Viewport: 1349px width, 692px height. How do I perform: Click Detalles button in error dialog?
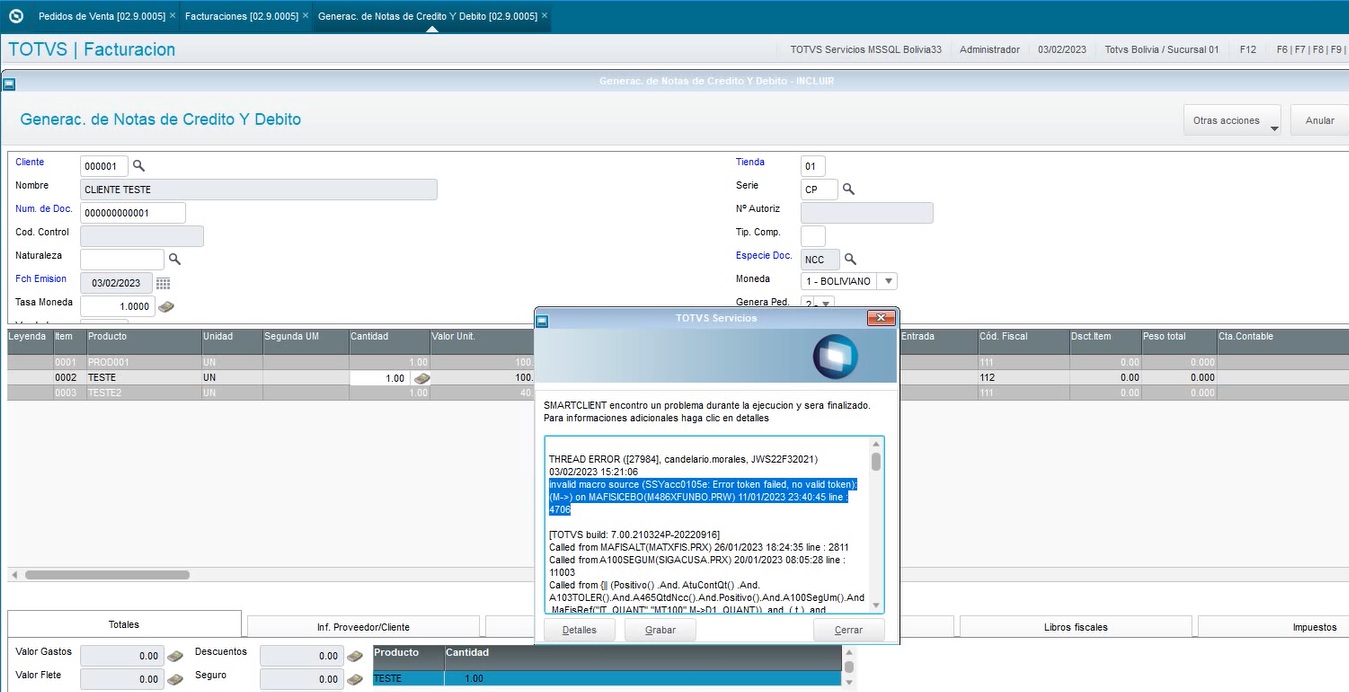(x=579, y=630)
